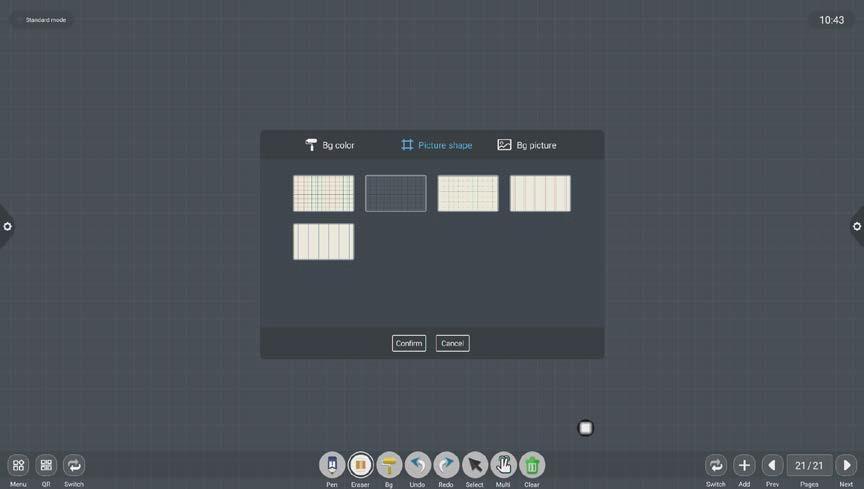The height and width of the screenshot is (489, 864).
Task: Go to the previous page
Action: (x=772, y=465)
